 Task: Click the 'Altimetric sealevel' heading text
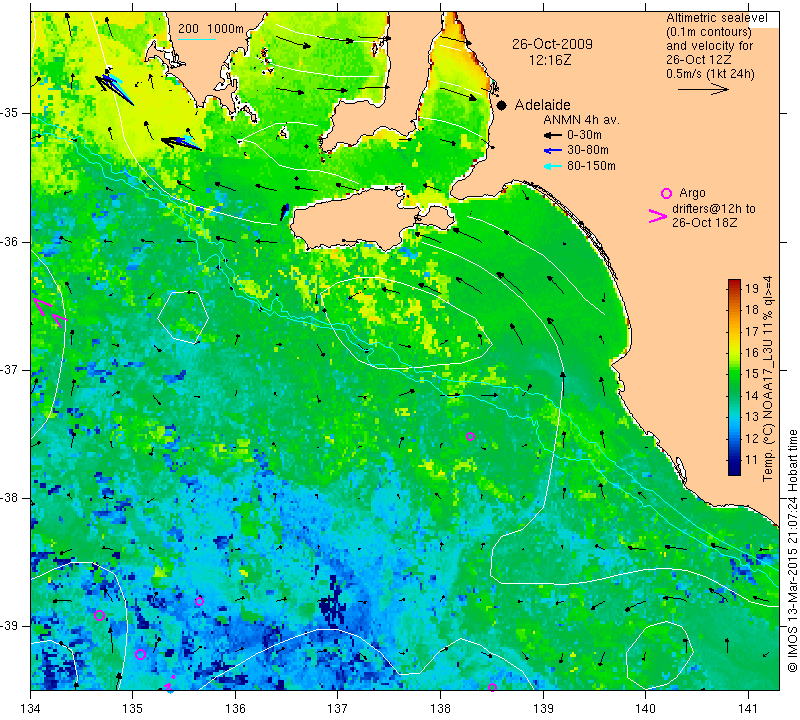(x=717, y=18)
